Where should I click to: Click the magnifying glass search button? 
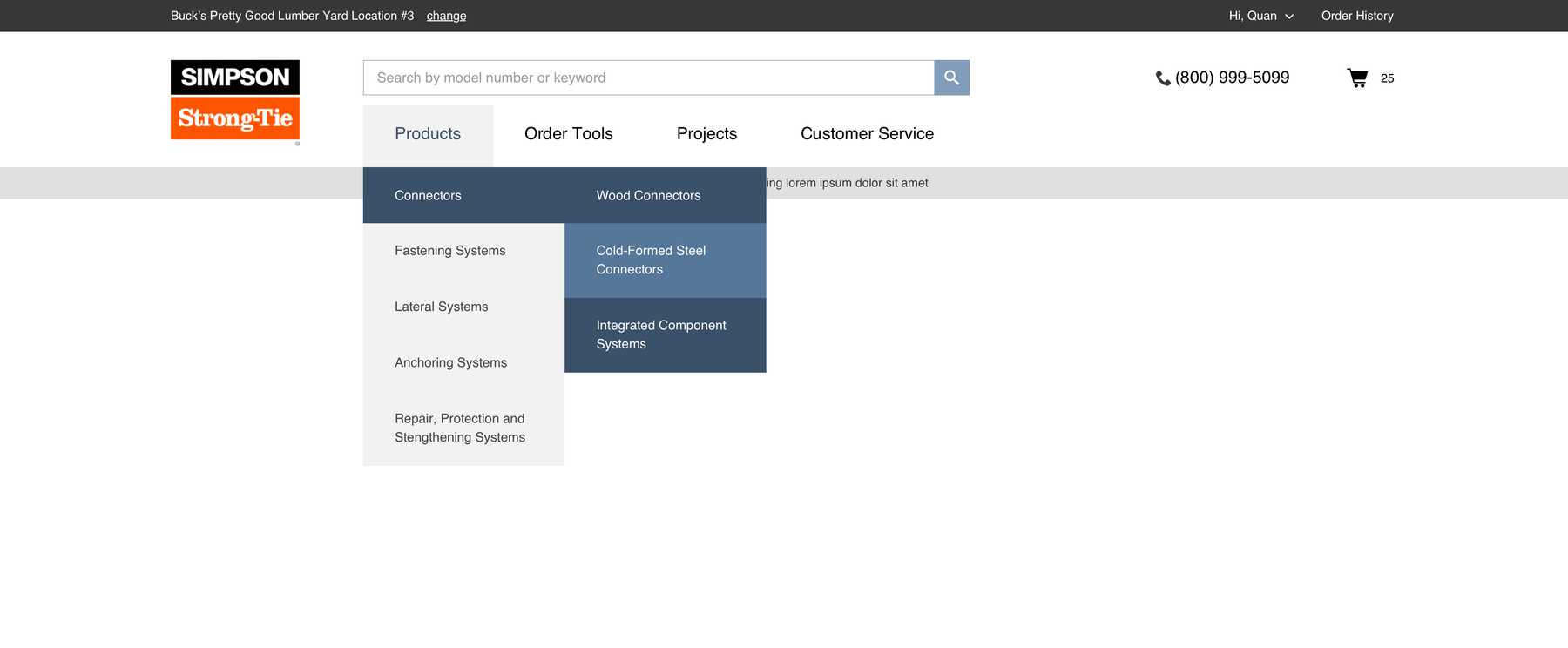(951, 78)
